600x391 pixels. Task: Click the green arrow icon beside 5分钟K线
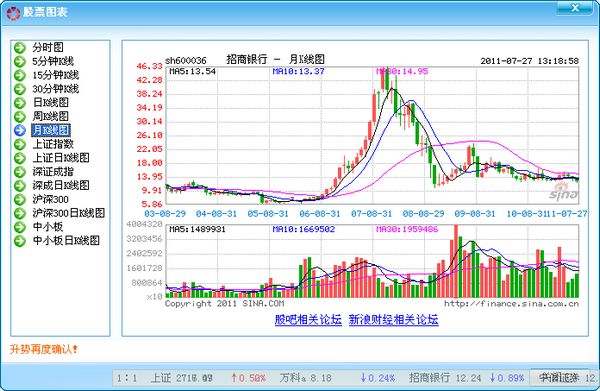pos(20,61)
